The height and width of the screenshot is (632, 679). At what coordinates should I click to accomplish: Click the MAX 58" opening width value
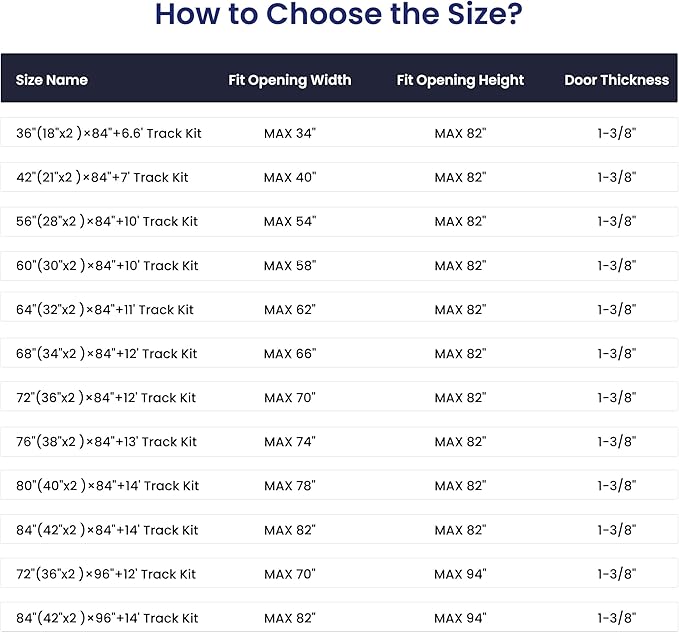pyautogui.click(x=290, y=265)
